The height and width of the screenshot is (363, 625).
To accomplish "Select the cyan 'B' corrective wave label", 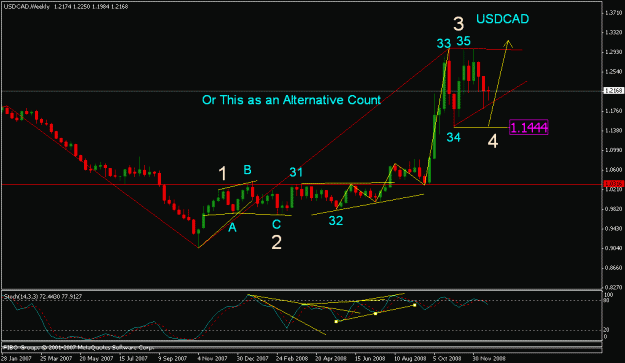I will [247, 170].
